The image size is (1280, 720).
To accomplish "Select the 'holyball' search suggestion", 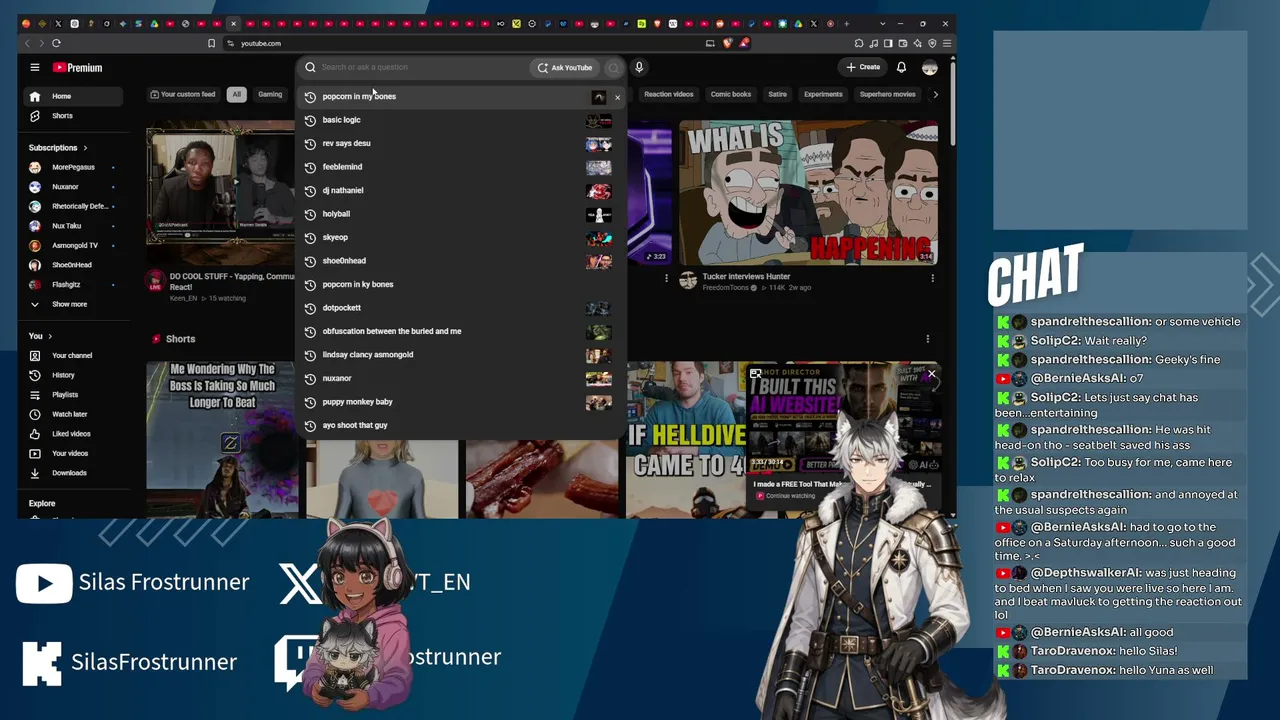I will click(x=461, y=214).
